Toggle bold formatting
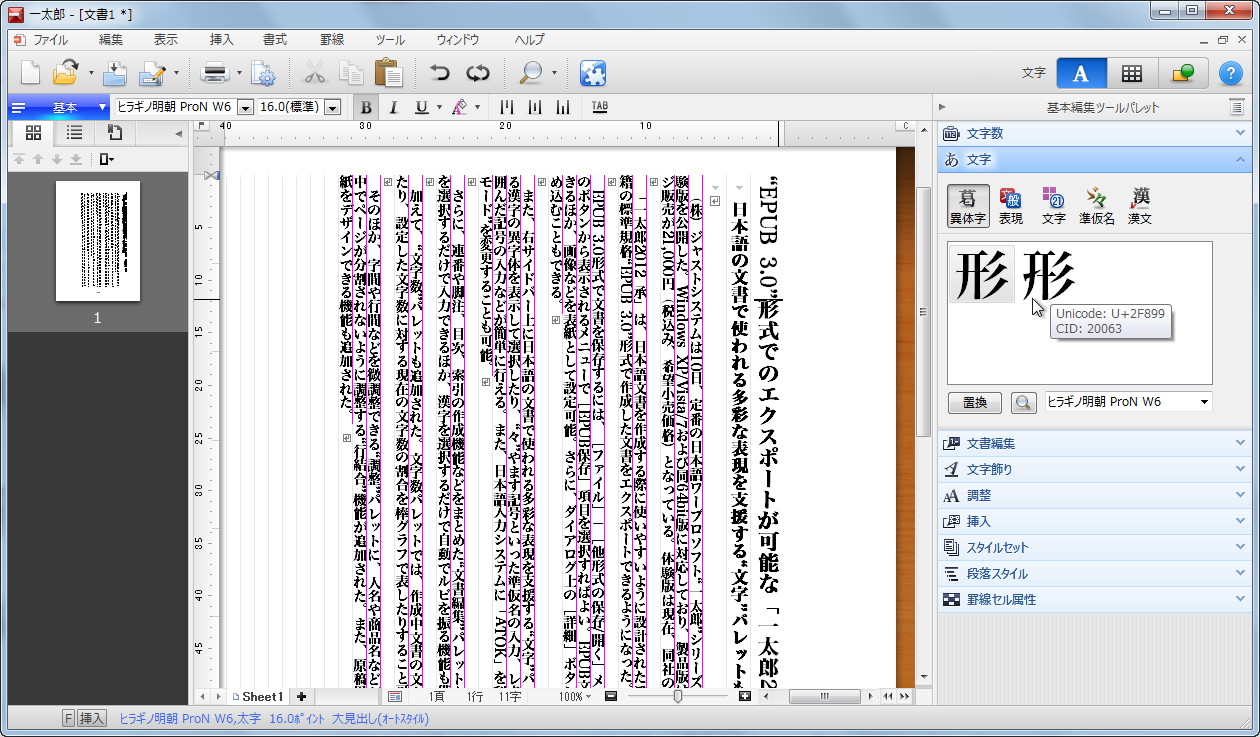Screen dimensions: 1260x737 (x=366, y=107)
